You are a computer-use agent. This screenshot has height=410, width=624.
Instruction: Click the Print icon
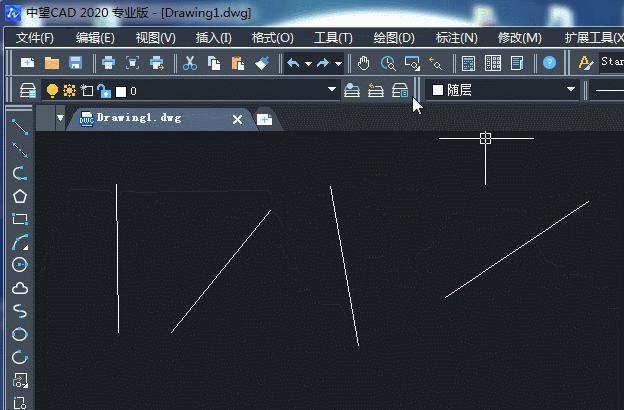(108, 63)
